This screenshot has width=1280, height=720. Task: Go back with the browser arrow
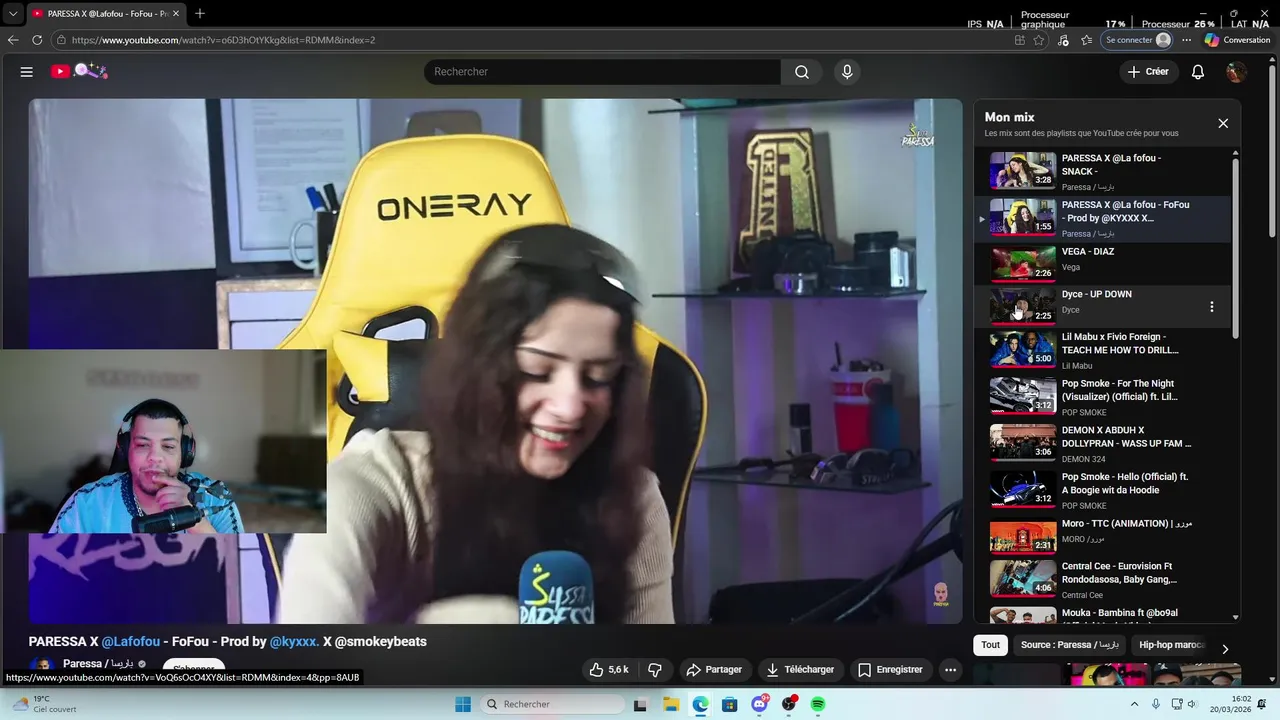[x=13, y=40]
